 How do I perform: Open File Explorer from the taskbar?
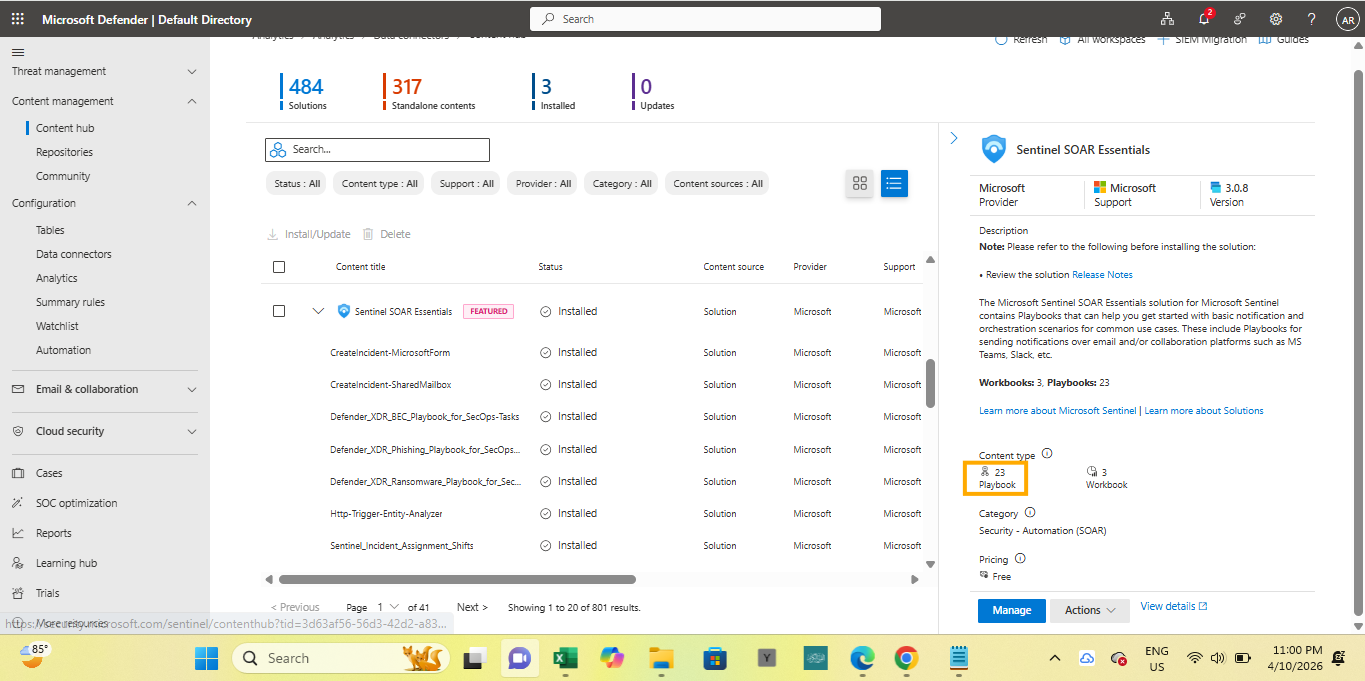tap(661, 658)
